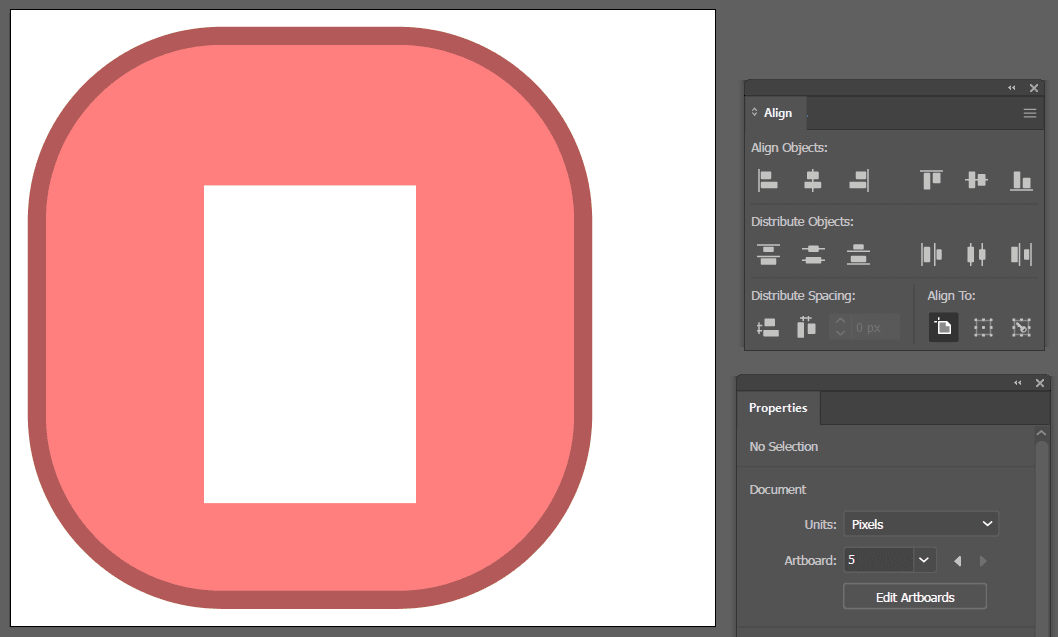Collapse the Properties panel to icons
Screen dimensions: 1058x637
pyautogui.click(x=1018, y=383)
